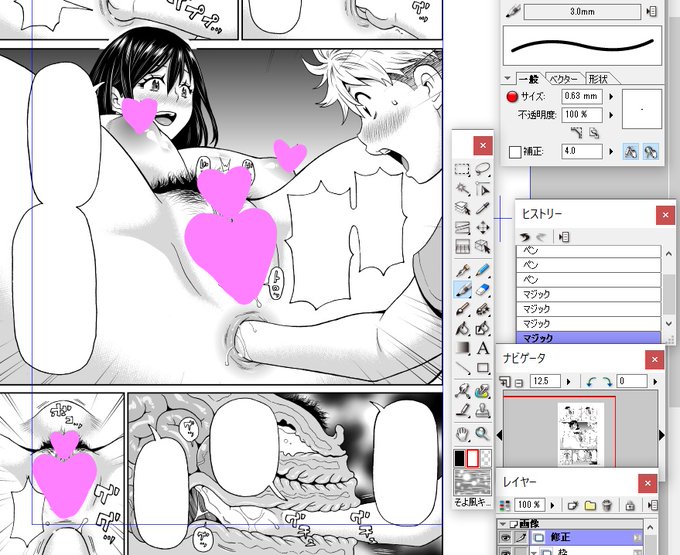Select the Move Layer four-arrow tool
The width and height of the screenshot is (680, 555).
[x=482, y=228]
